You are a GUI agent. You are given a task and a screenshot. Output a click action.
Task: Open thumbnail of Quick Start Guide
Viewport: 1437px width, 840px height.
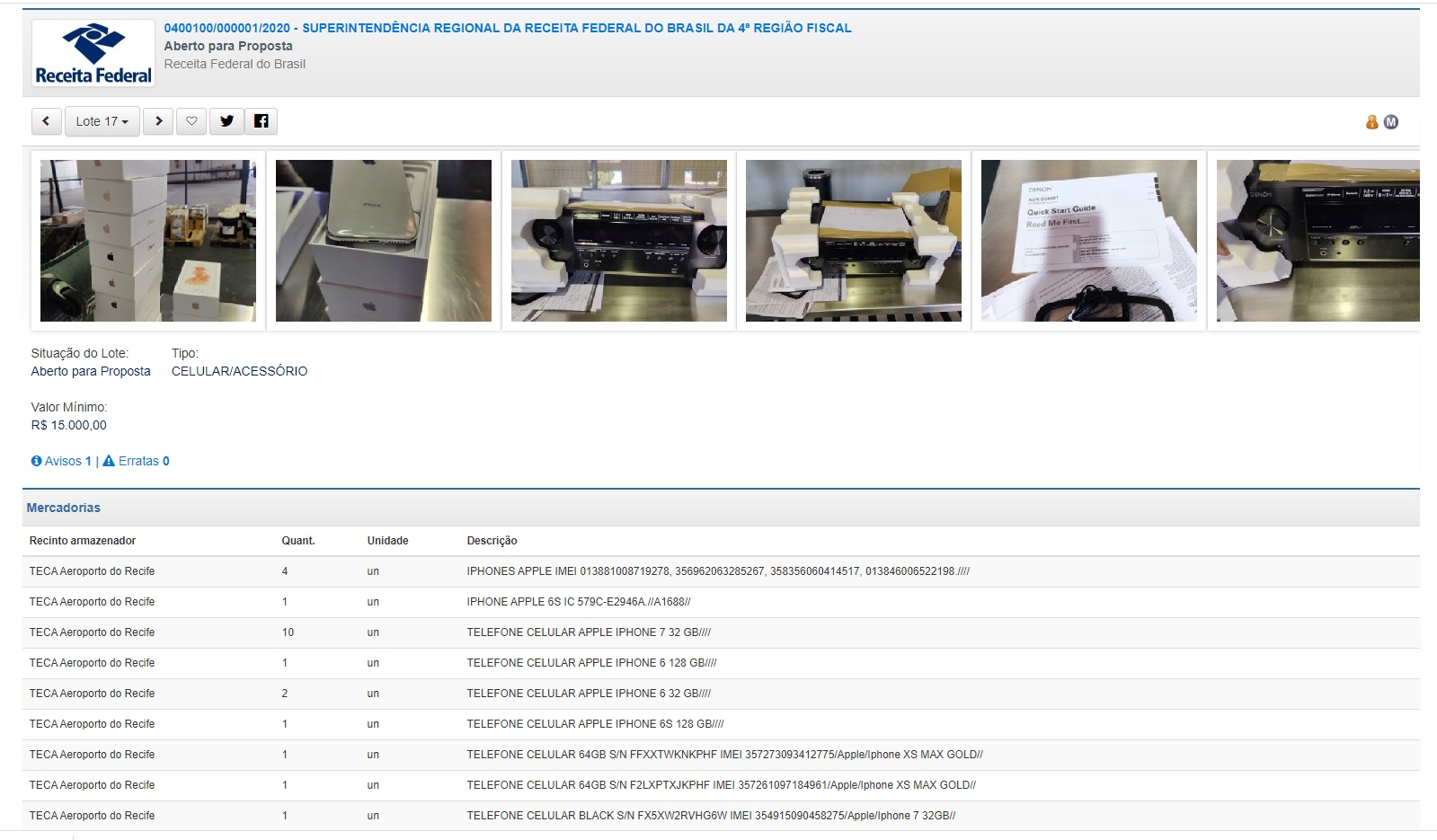[1089, 241]
